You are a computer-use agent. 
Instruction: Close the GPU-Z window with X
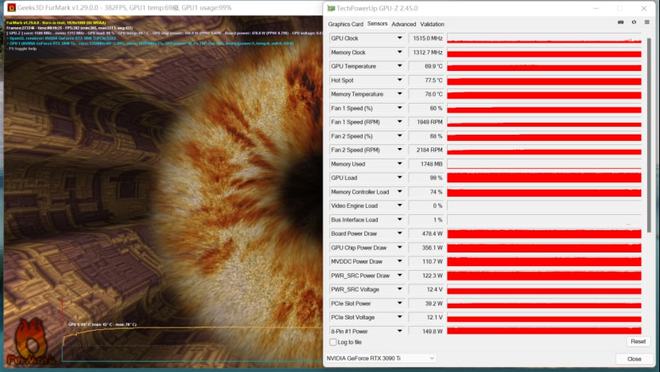(x=644, y=8)
